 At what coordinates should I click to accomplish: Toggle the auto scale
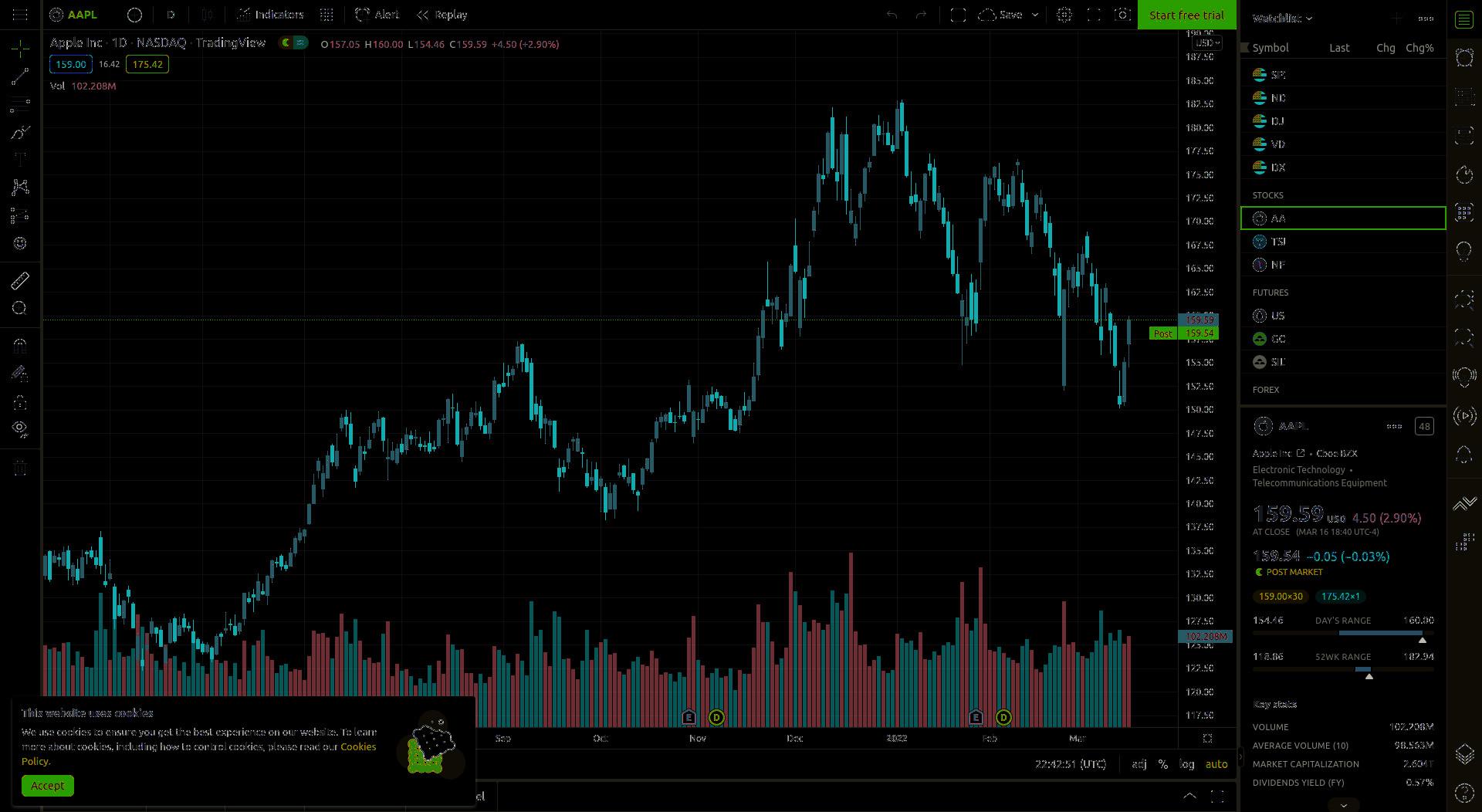pos(1216,764)
